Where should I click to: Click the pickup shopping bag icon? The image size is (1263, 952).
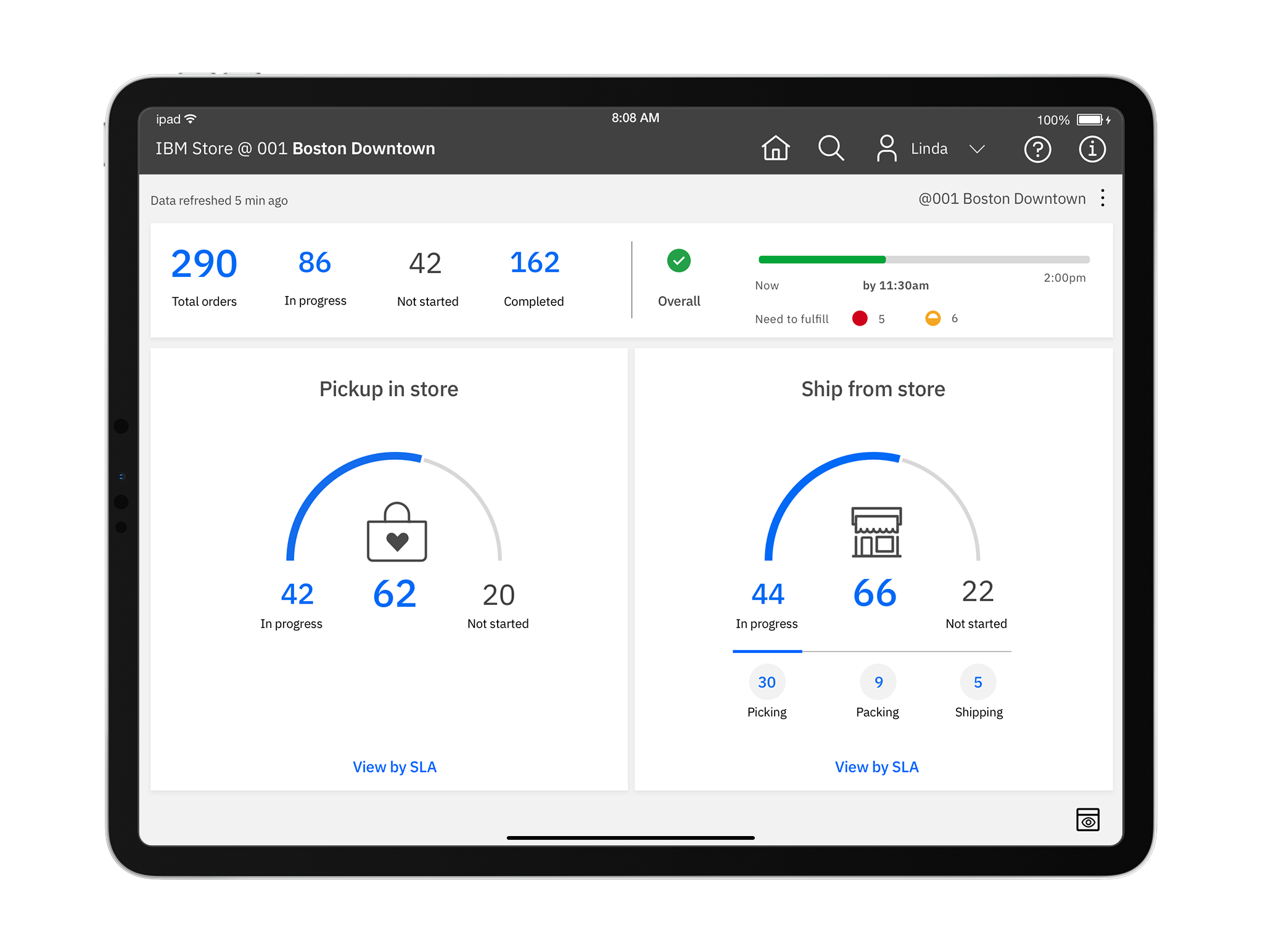pyautogui.click(x=397, y=532)
